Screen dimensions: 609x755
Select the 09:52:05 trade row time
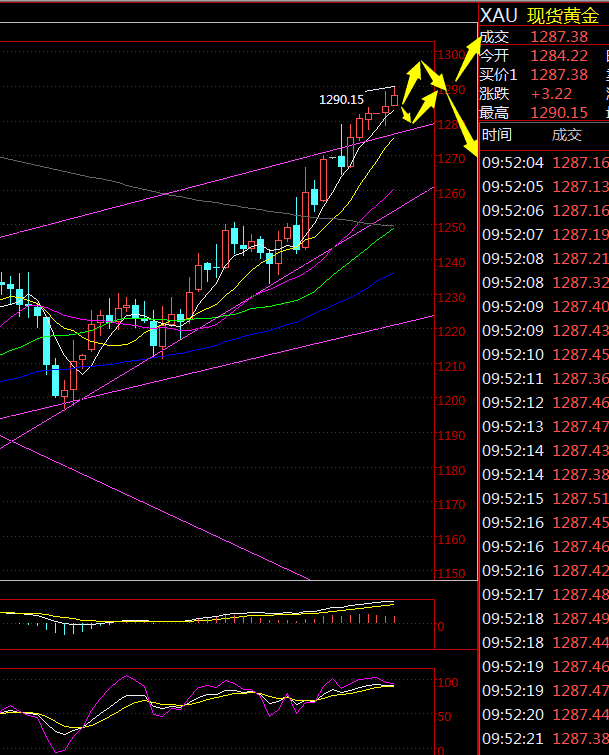click(x=513, y=187)
